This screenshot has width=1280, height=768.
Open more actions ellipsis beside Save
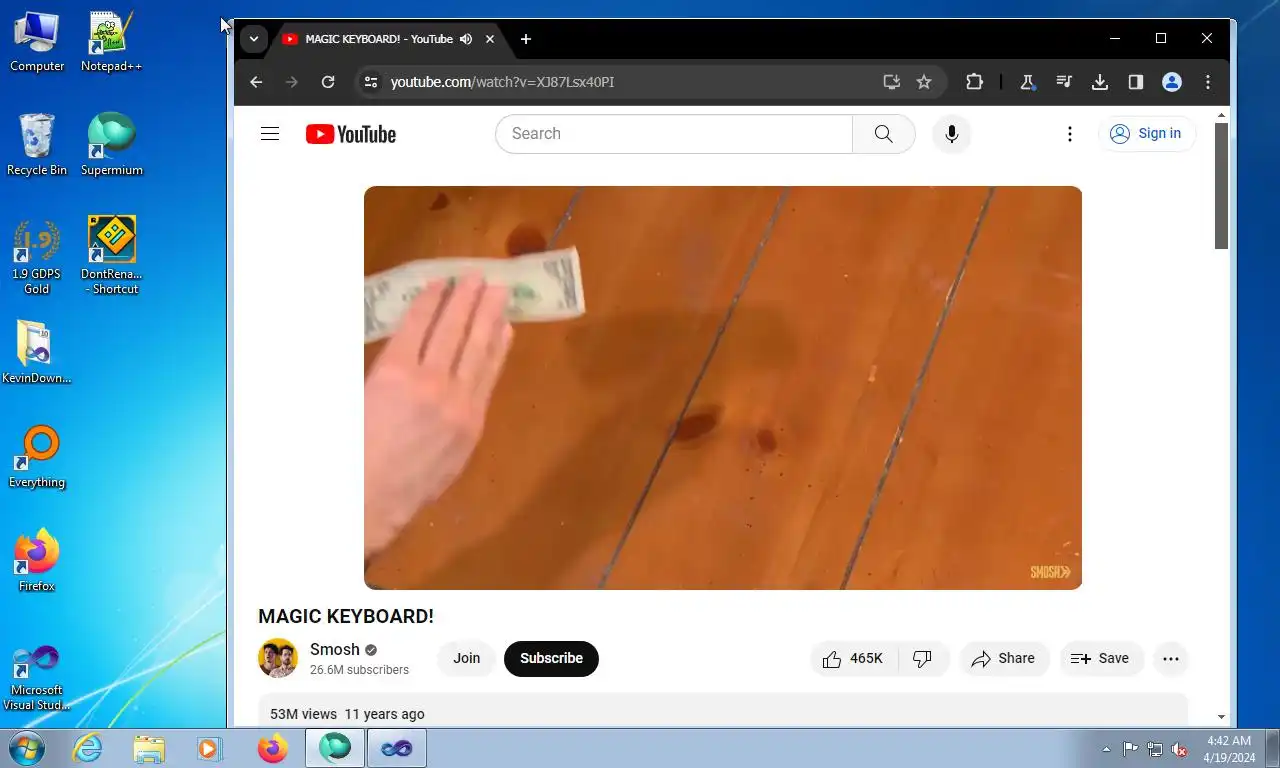tap(1171, 659)
